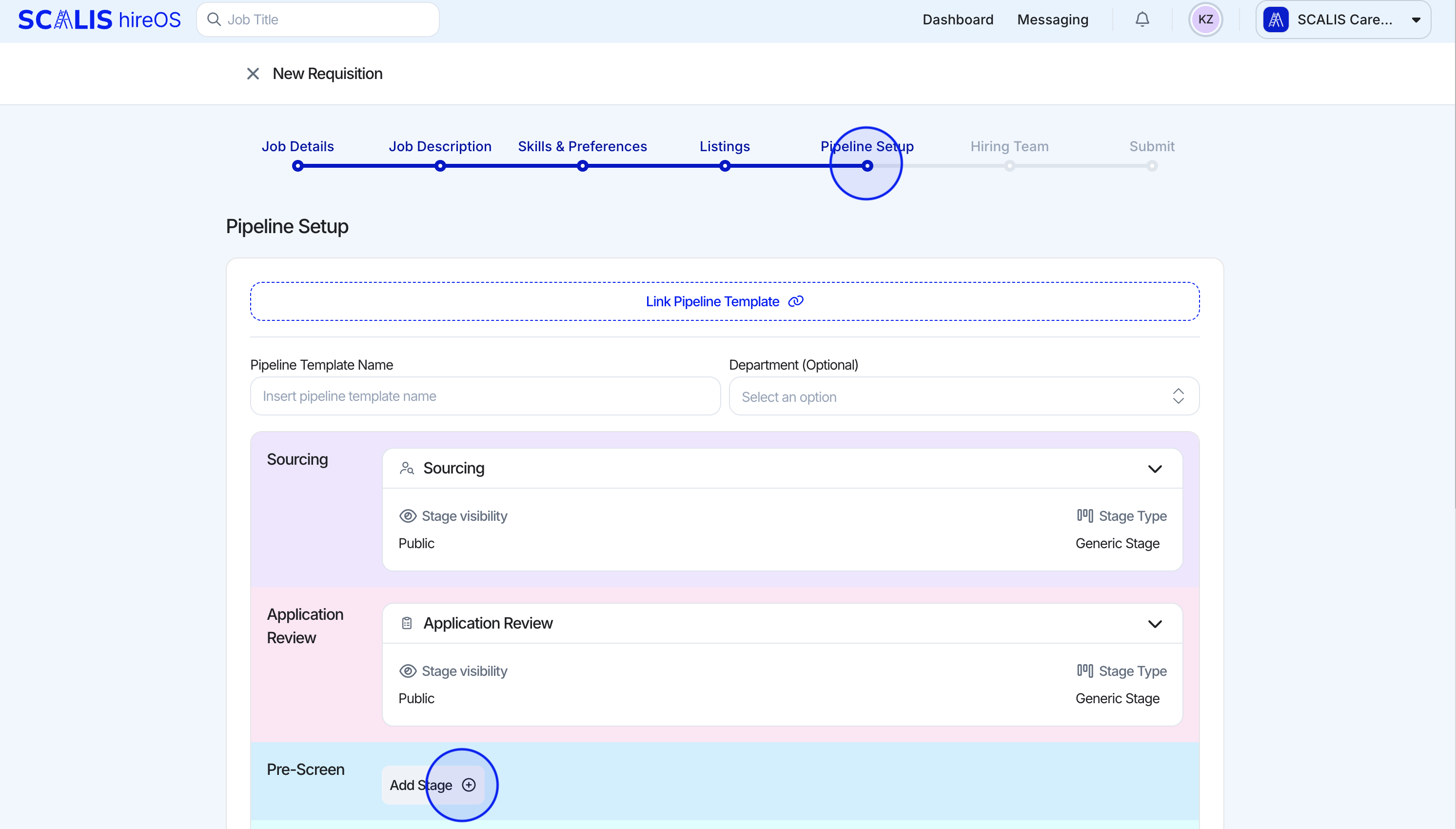Click the SCALIS hireOS logo

point(99,20)
